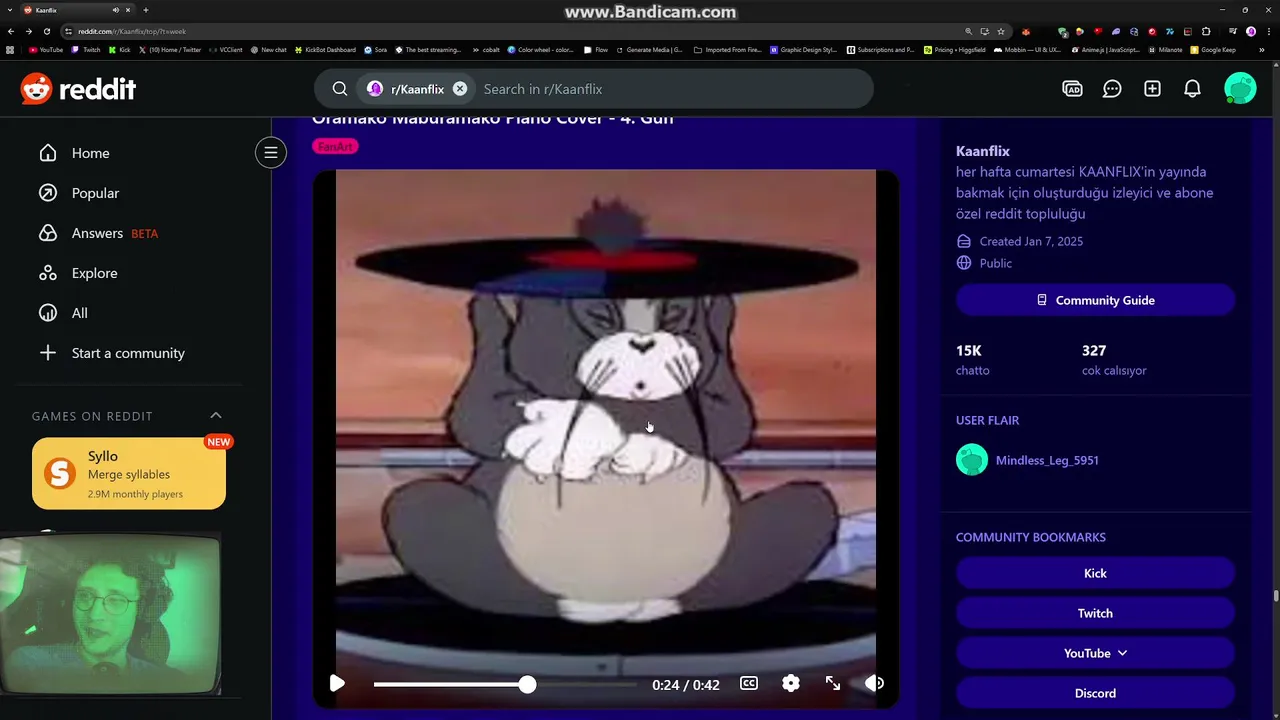Mute the Kaanflix tab audio icon
Viewport: 1280px width, 720px height.
(116, 10)
